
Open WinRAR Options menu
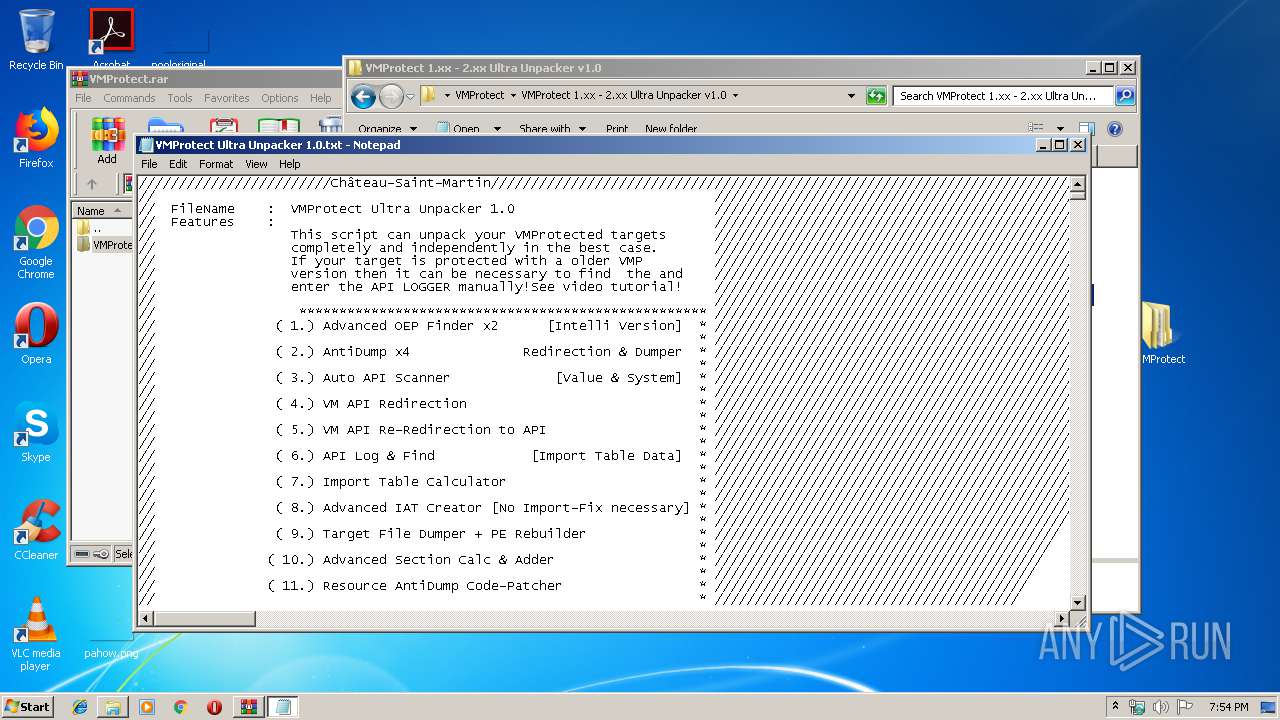tap(280, 98)
